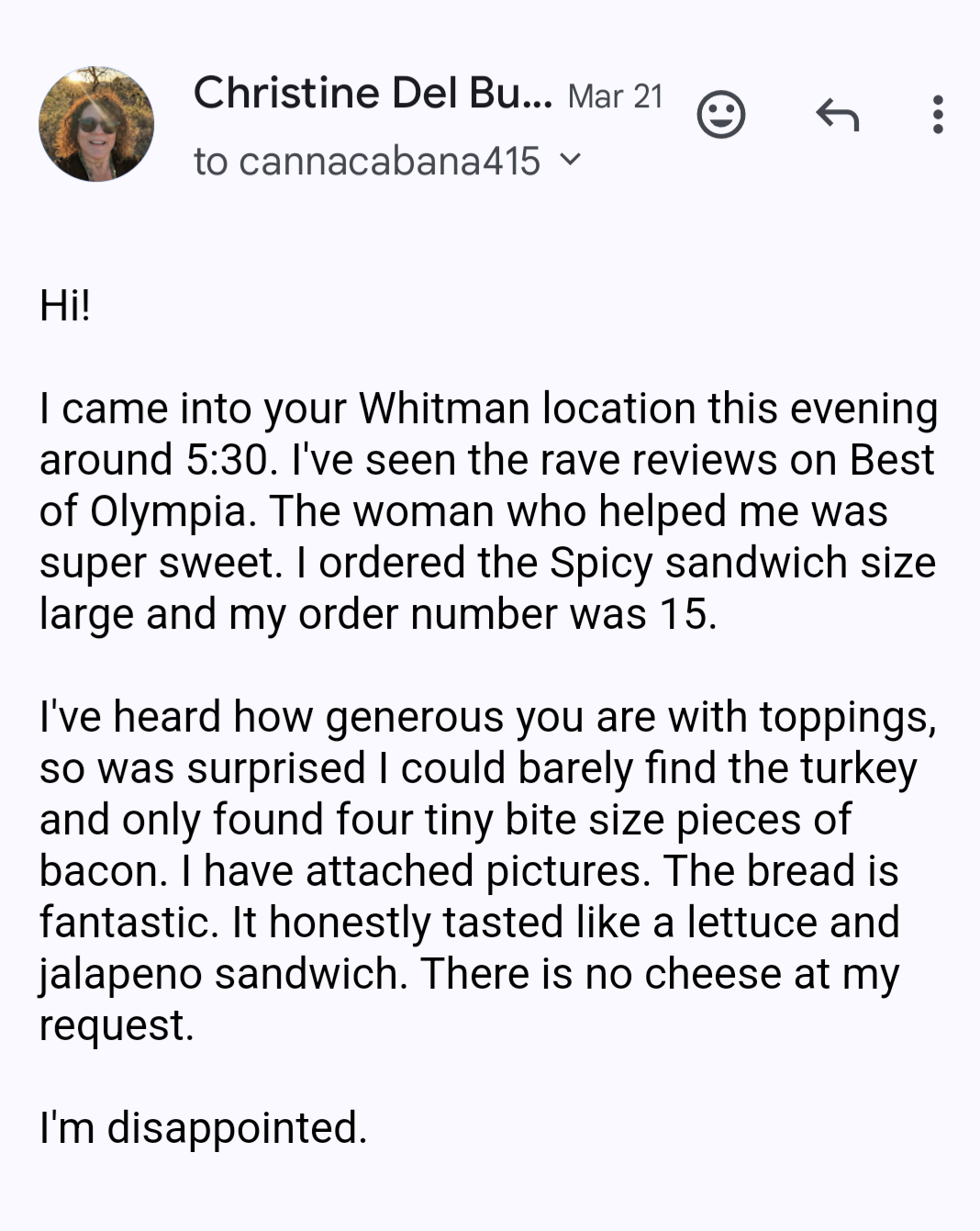Tap the reply arrow icon
Screen dimensions: 980x1231
[x=837, y=116]
